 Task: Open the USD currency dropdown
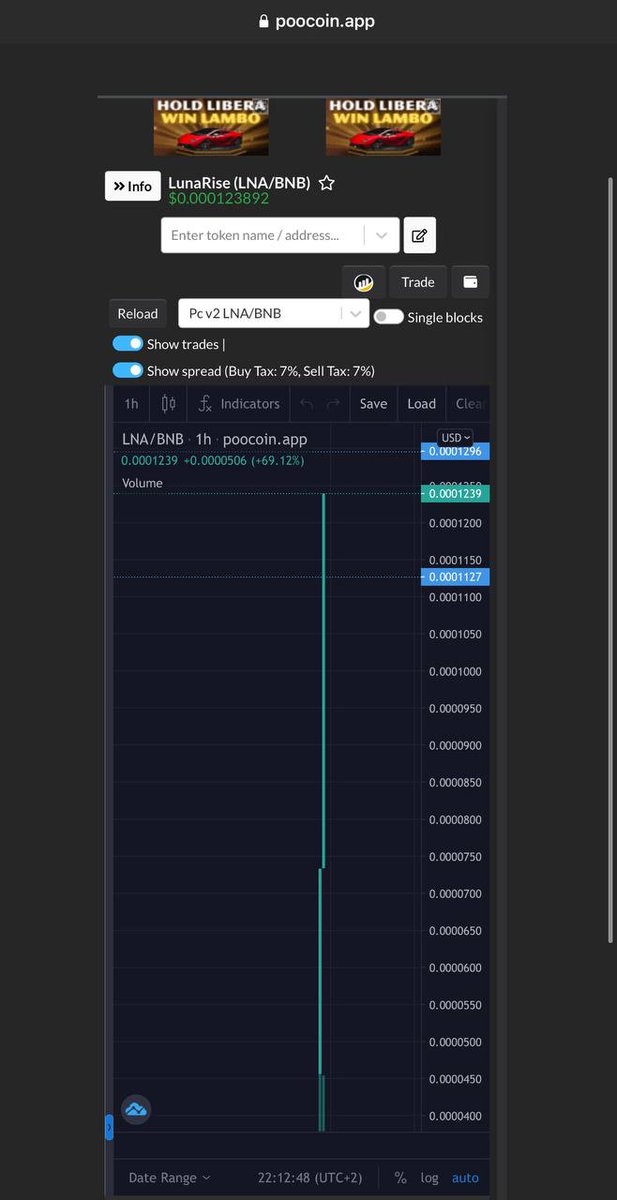click(x=456, y=438)
